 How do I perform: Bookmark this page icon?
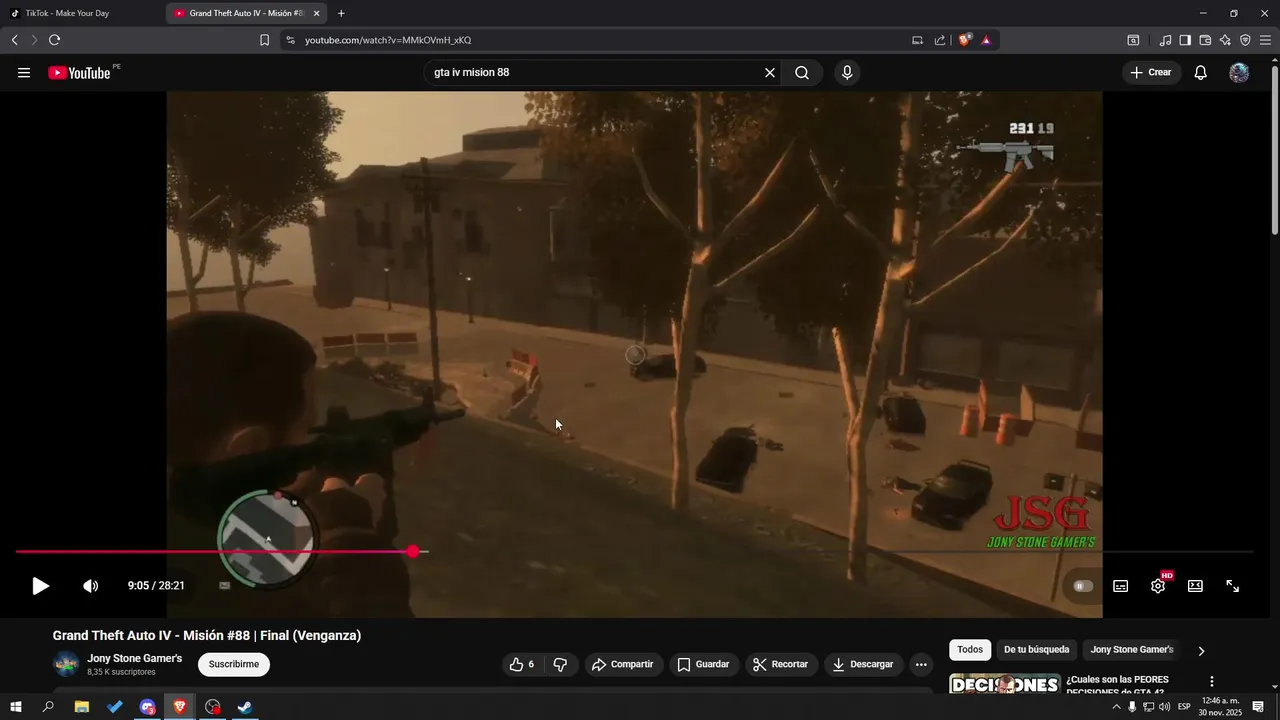coord(264,40)
